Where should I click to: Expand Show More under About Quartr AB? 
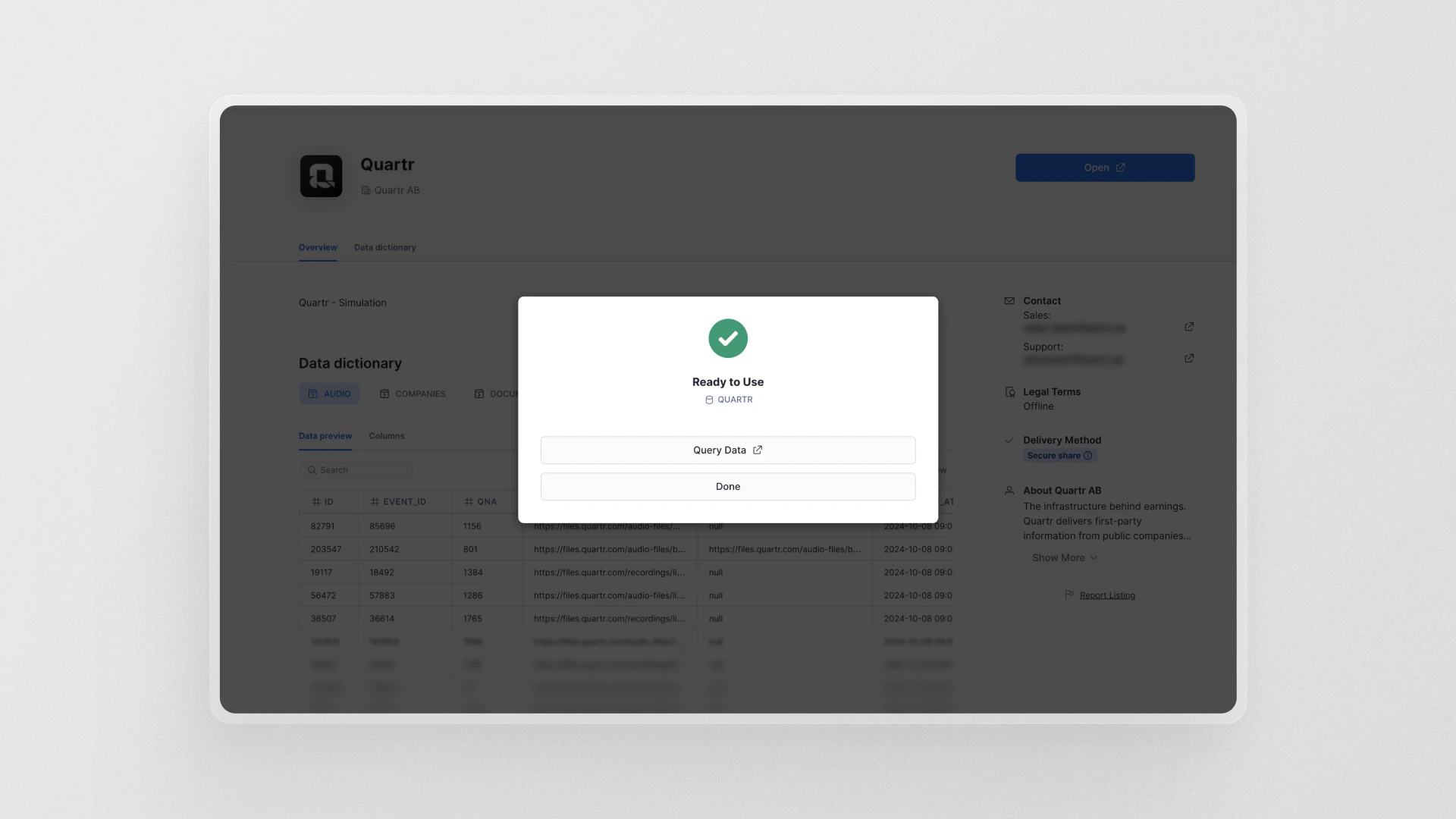pyautogui.click(x=1058, y=557)
